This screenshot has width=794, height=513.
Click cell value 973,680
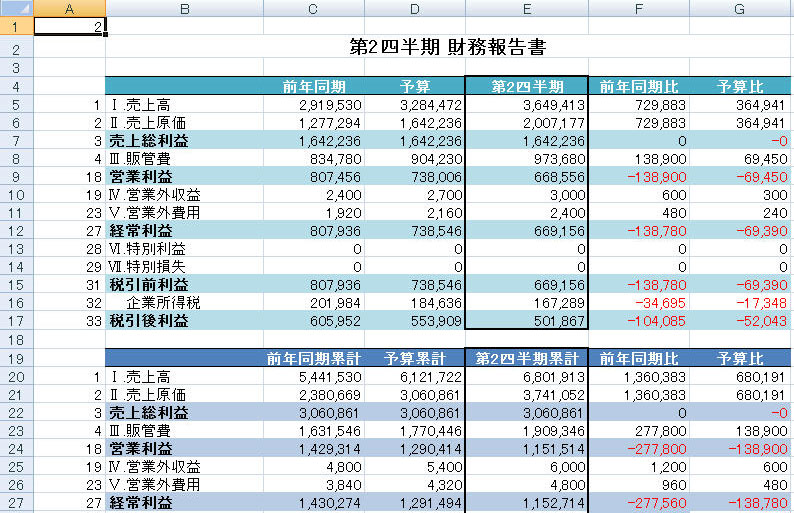(560, 159)
